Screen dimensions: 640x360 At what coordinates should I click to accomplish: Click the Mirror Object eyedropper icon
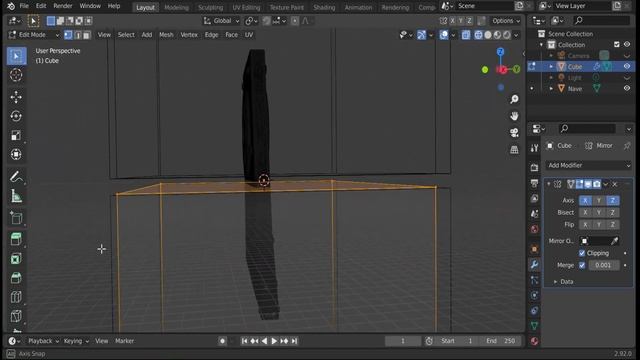point(614,241)
